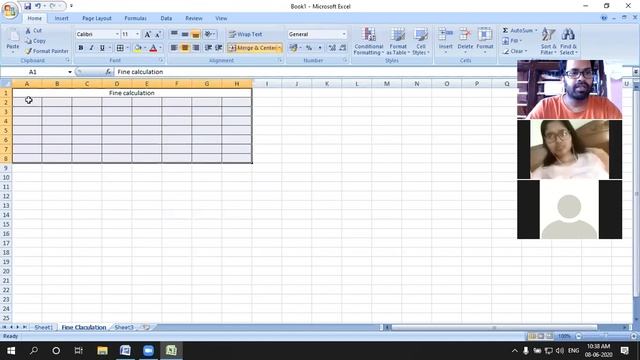Click the Office button logo
Viewport: 640px width, 360px height.
click(x=10, y=10)
